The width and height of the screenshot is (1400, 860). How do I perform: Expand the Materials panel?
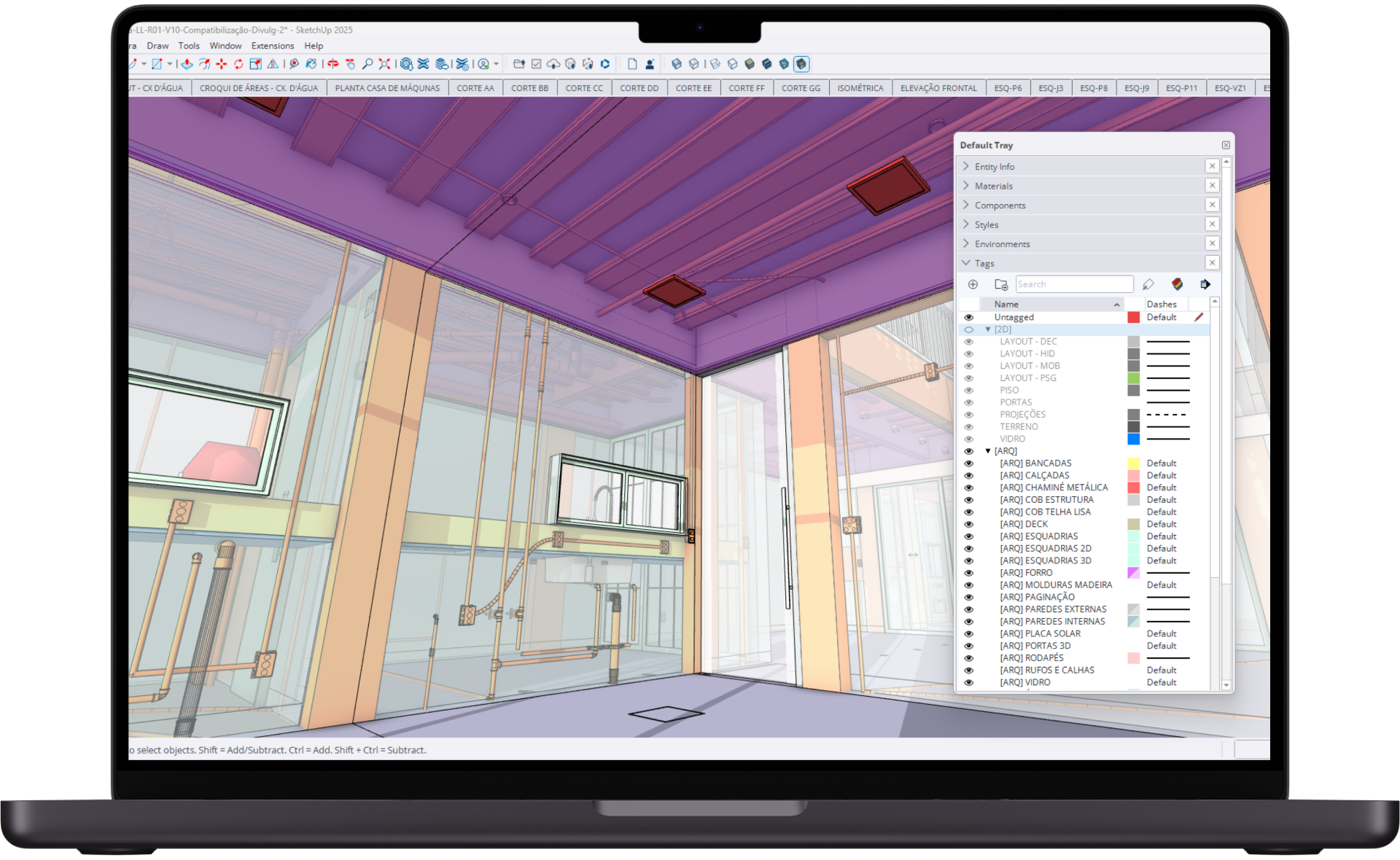pos(966,186)
